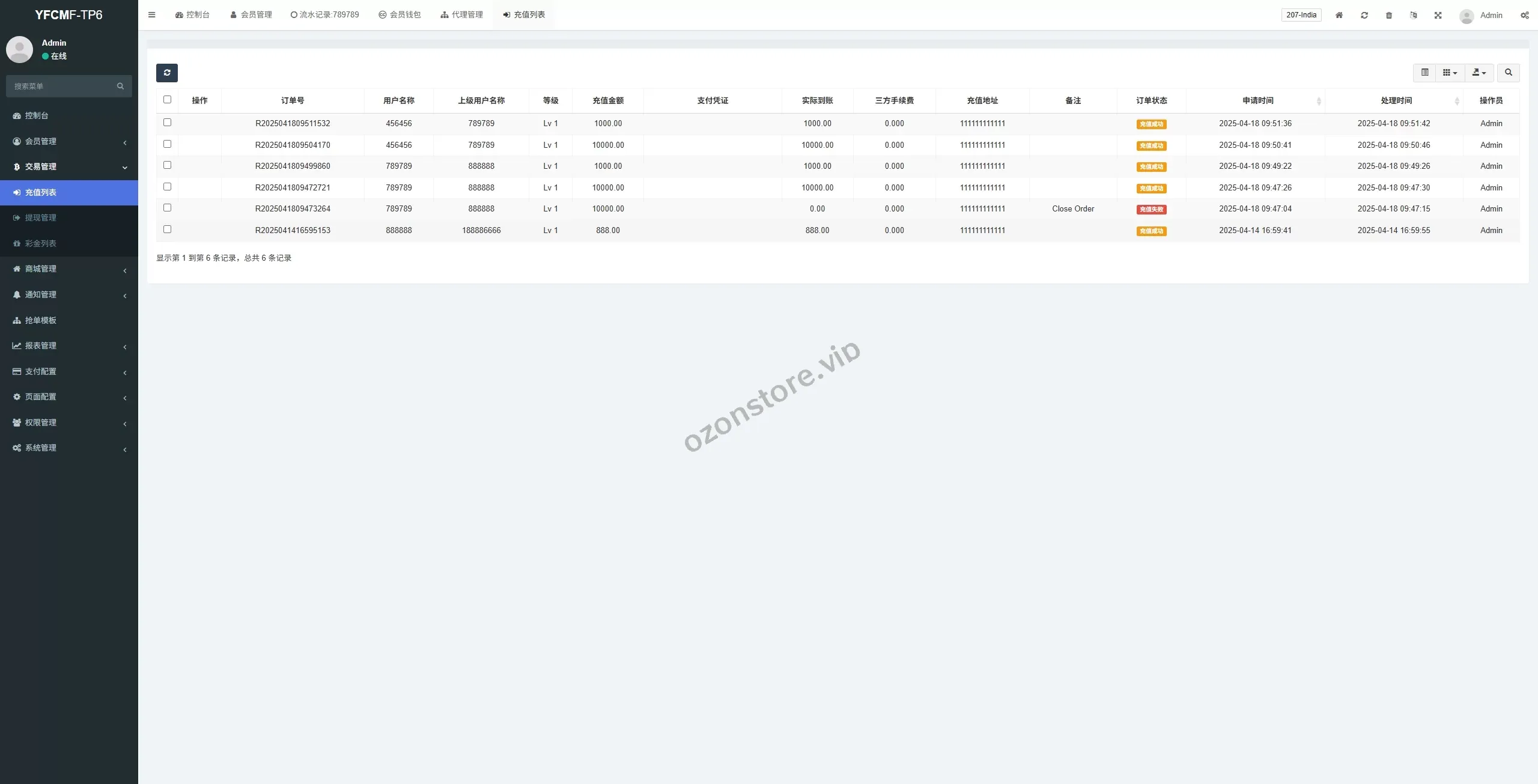
Task: Click the dark refresh table button
Action: pos(166,73)
